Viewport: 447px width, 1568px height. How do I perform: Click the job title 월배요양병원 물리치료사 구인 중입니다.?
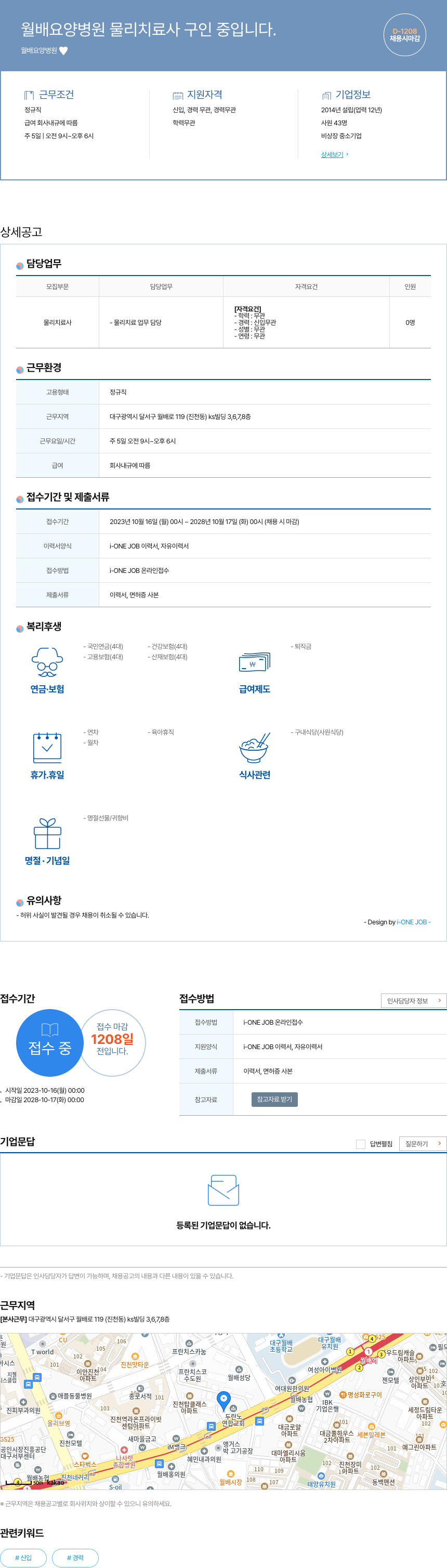tap(148, 29)
